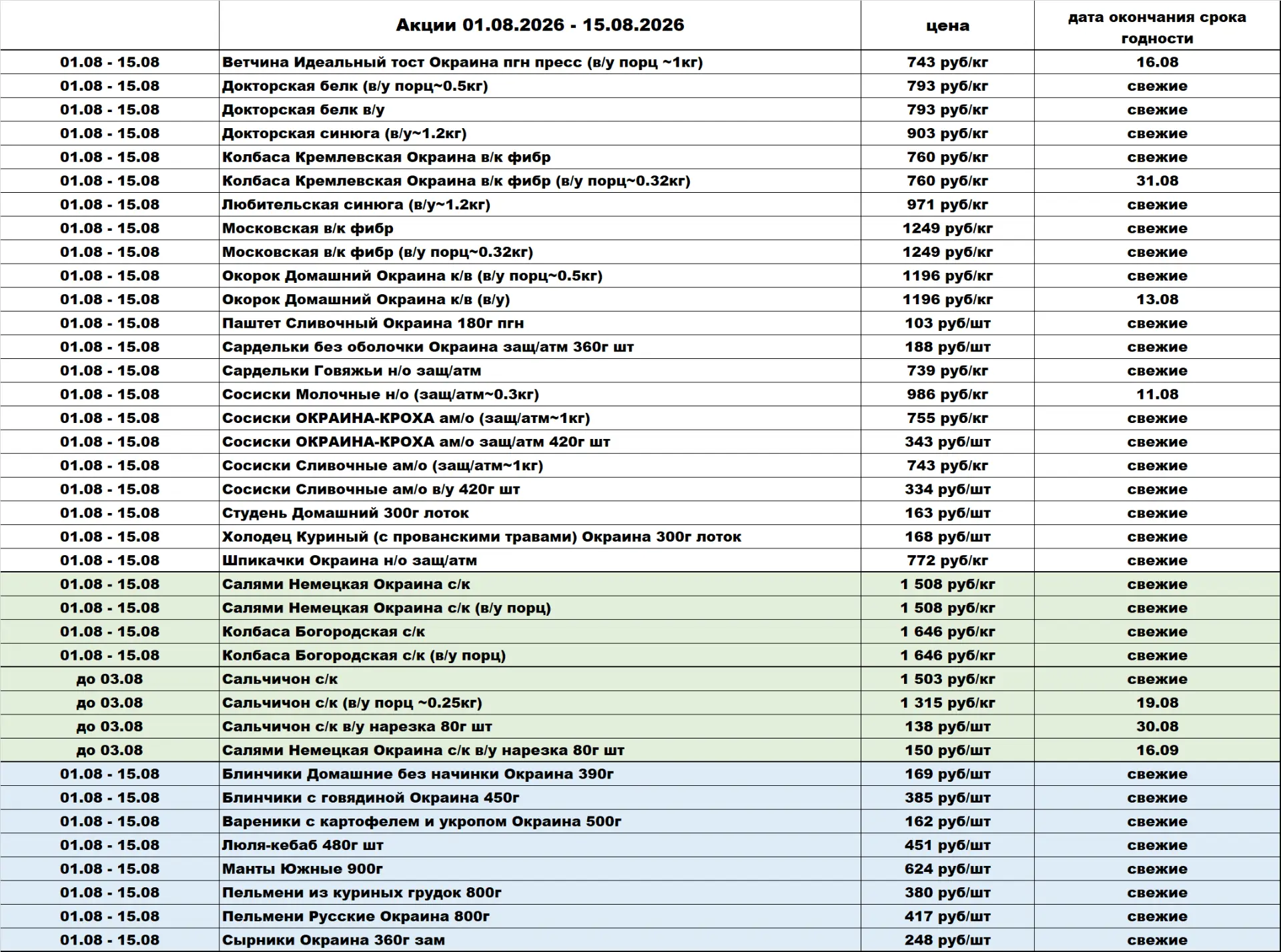Click the expiry date "30.08"

click(1157, 727)
